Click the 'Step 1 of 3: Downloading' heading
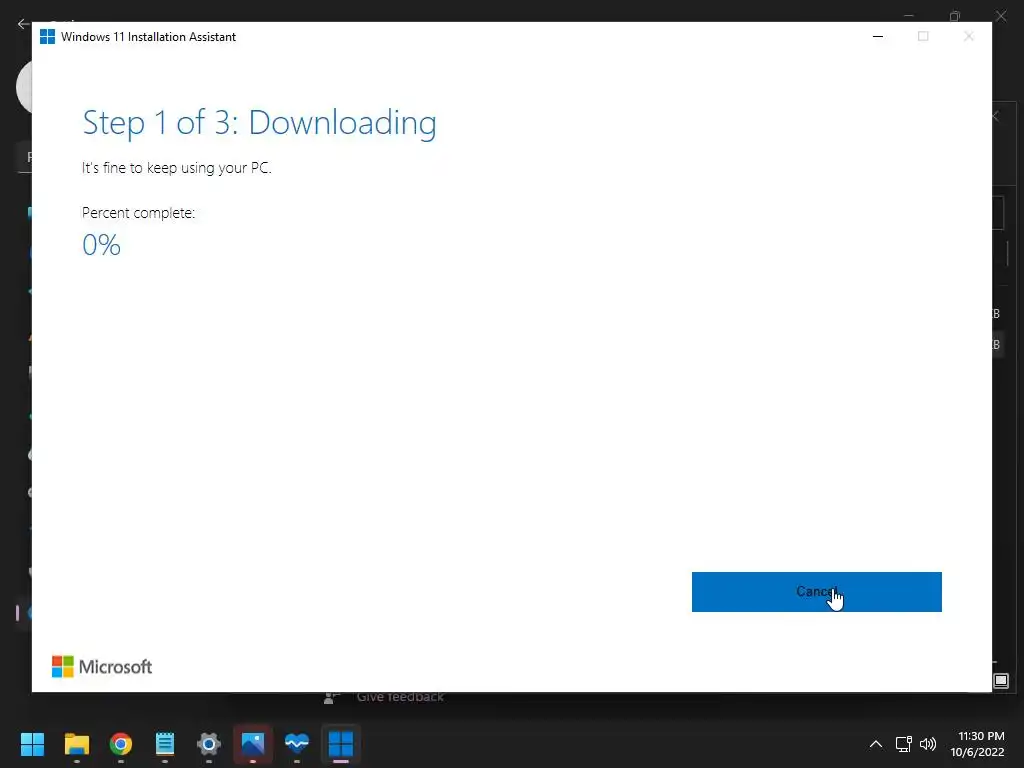Screen dimensions: 1024x768 tap(259, 123)
